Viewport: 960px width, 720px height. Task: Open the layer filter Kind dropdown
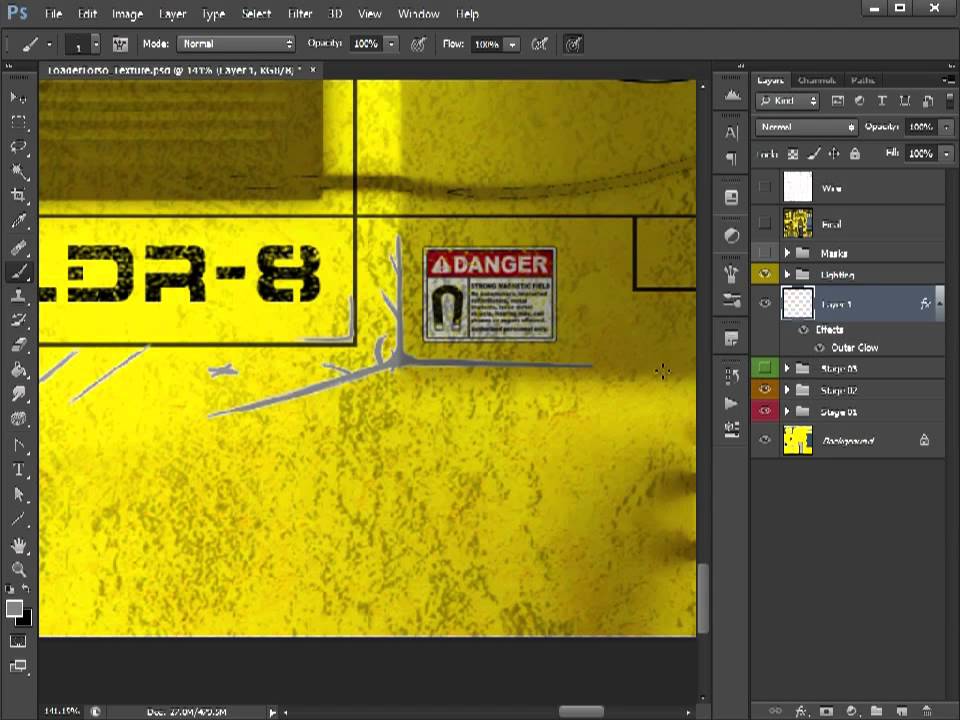[788, 101]
